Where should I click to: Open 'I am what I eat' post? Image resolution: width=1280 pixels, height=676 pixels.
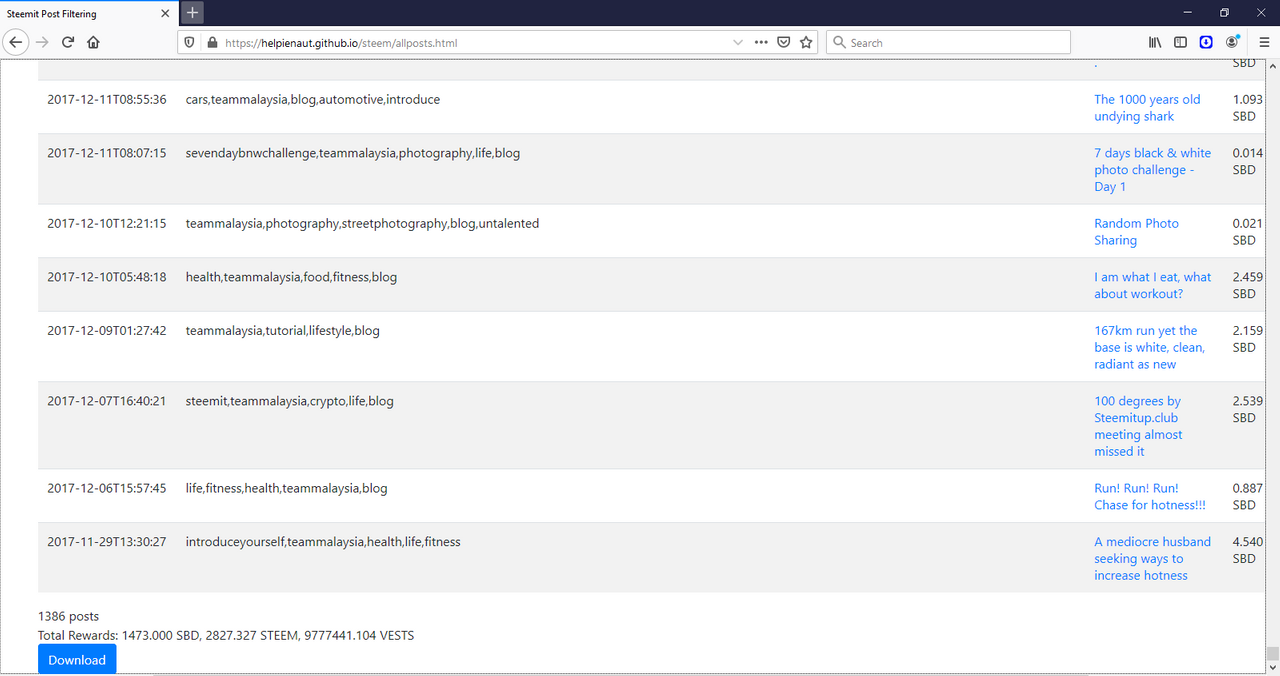coord(1152,285)
